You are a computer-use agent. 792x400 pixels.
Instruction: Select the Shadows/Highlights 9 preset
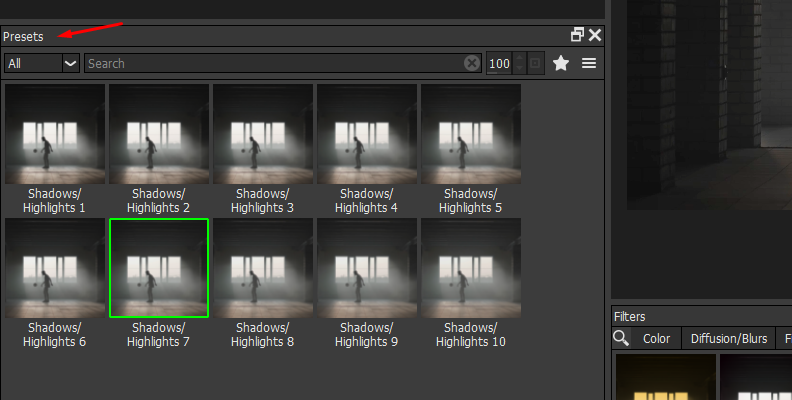[367, 268]
